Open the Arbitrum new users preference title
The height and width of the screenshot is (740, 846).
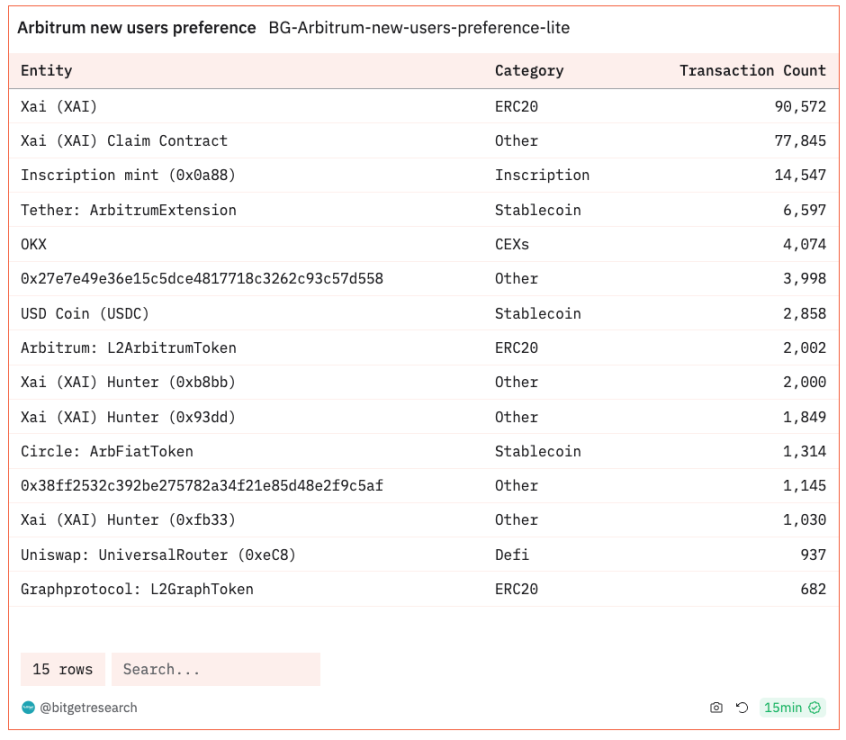(x=137, y=28)
